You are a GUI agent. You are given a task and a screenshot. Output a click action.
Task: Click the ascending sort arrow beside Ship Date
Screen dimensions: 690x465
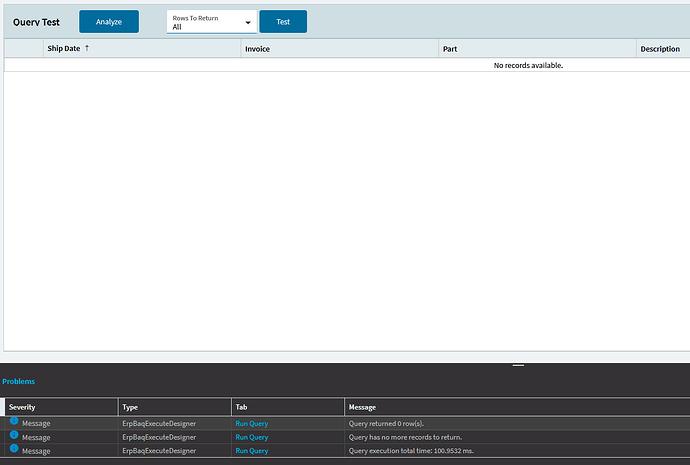point(87,48)
